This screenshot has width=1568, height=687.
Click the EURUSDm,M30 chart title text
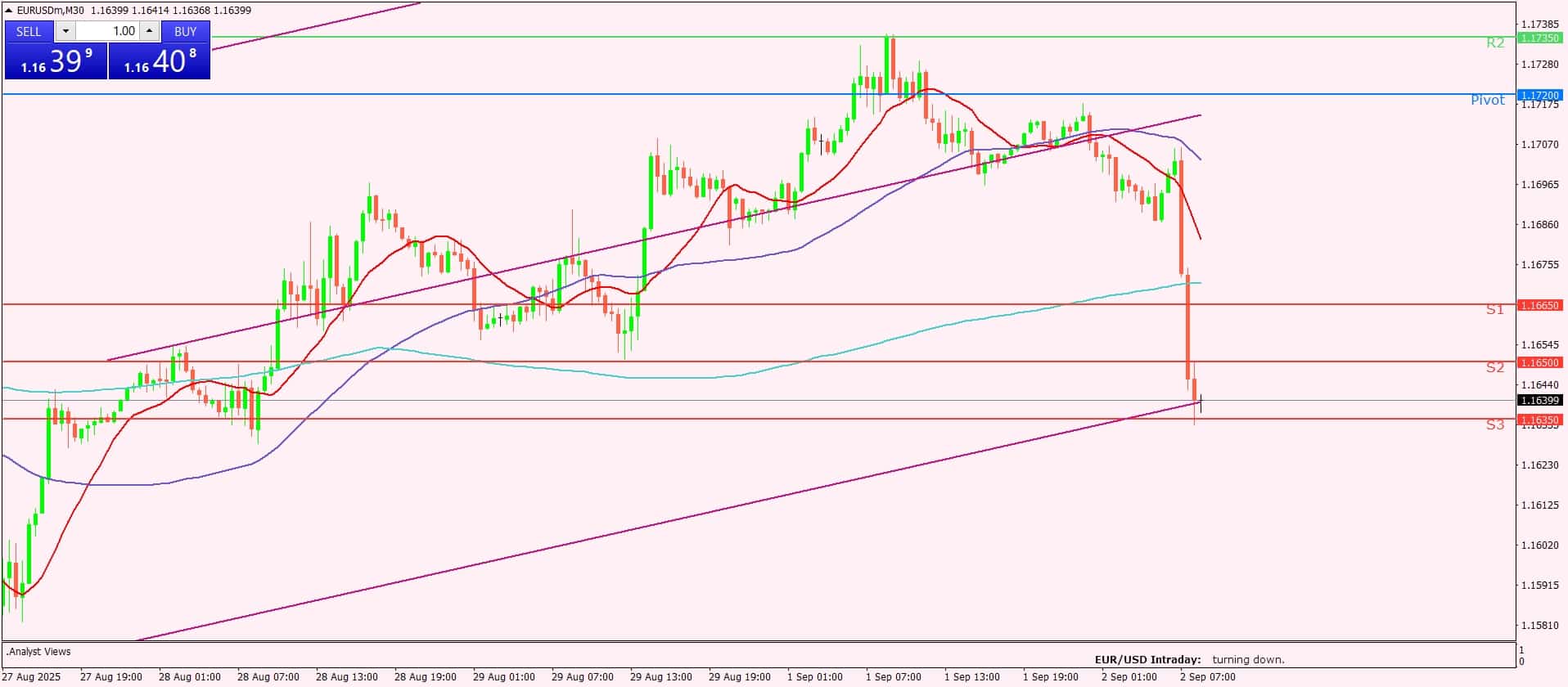pos(51,11)
